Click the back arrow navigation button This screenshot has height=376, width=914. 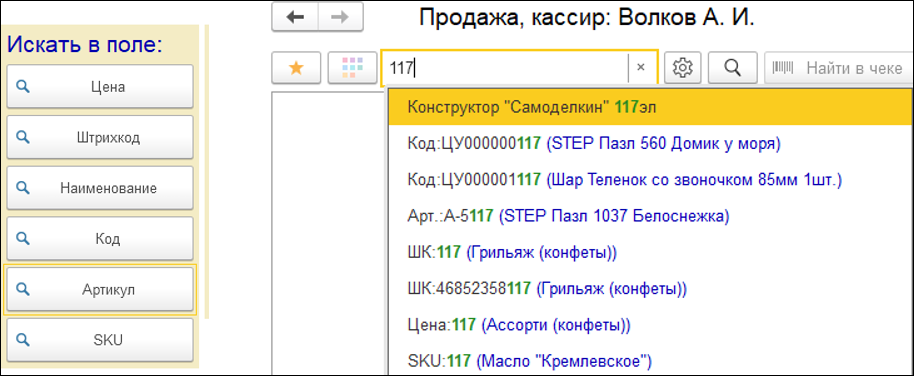tap(296, 17)
